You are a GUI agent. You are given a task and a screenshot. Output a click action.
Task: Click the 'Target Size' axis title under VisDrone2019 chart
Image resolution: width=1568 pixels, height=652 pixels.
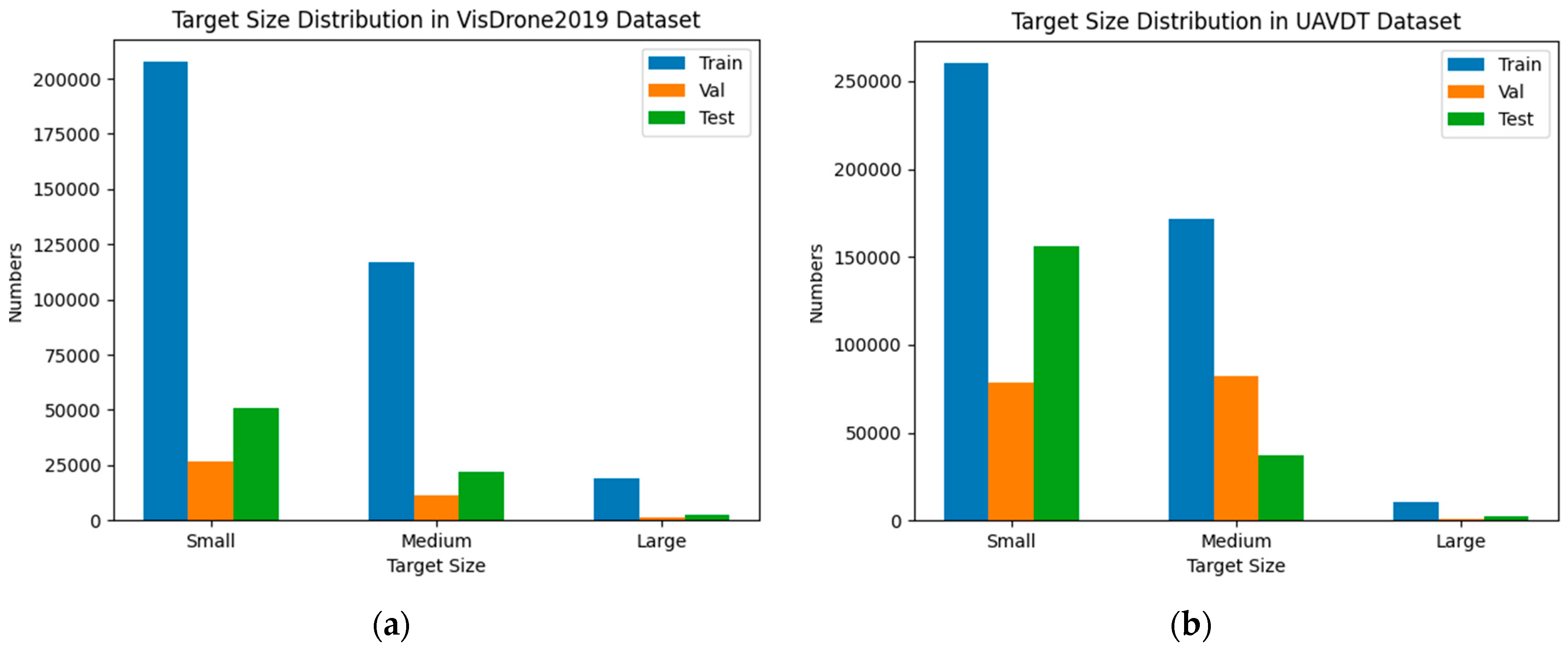[437, 566]
